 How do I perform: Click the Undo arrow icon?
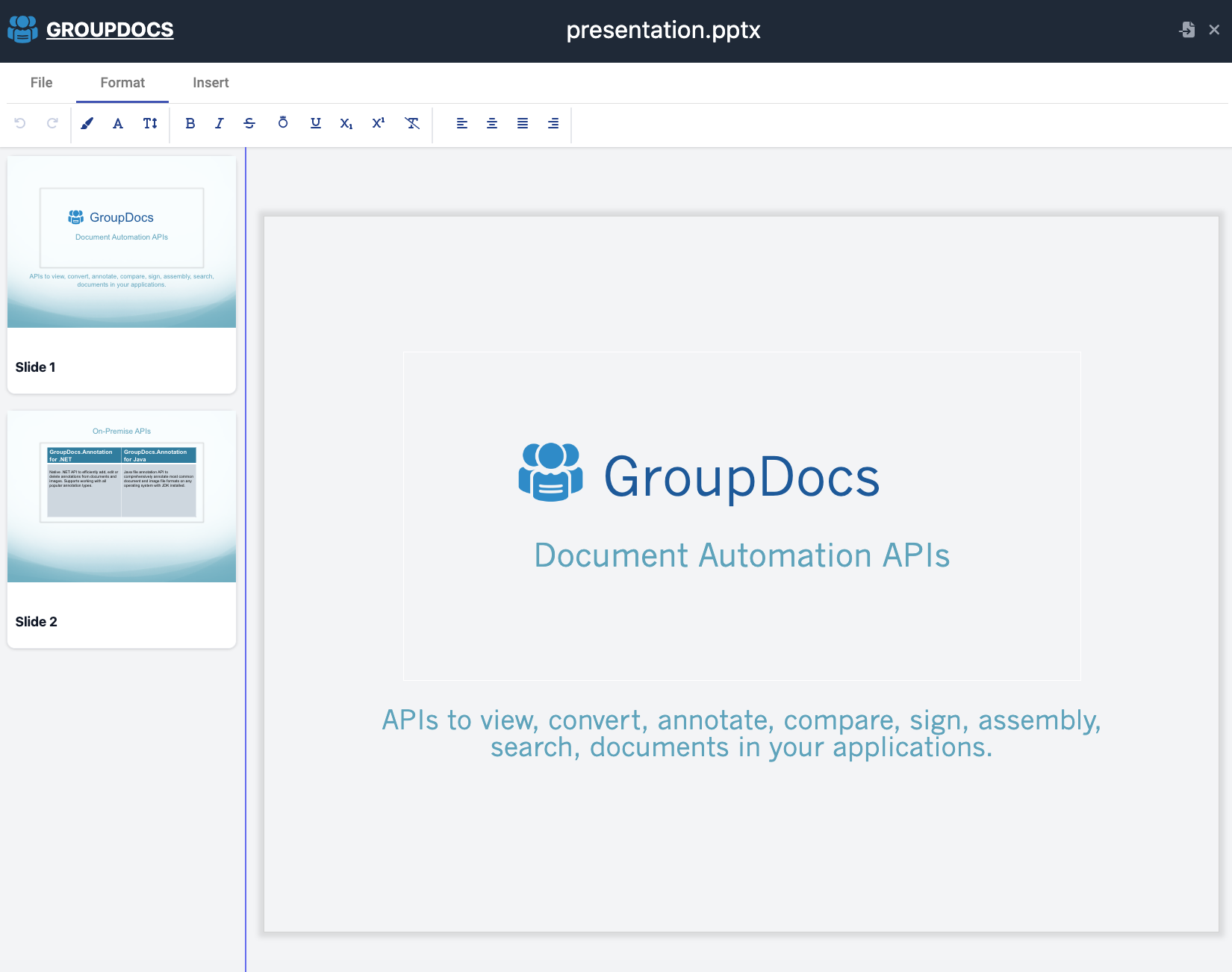coord(20,123)
